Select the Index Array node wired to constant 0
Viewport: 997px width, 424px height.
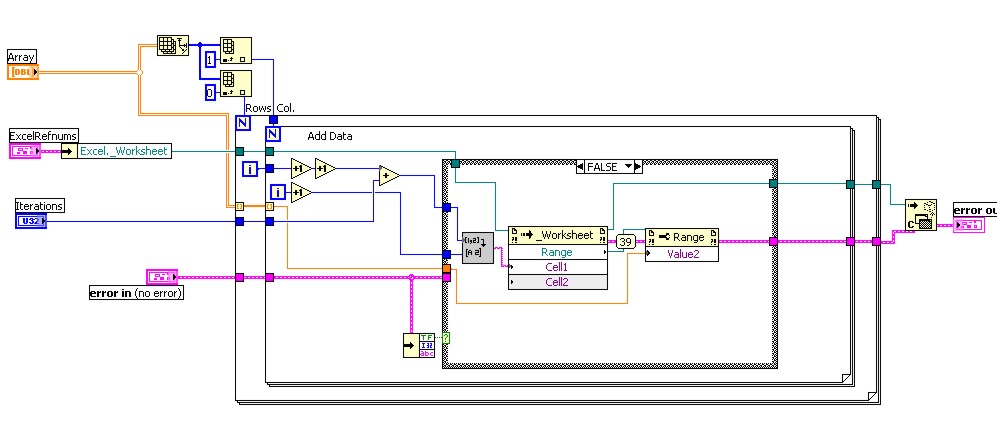(x=235, y=83)
